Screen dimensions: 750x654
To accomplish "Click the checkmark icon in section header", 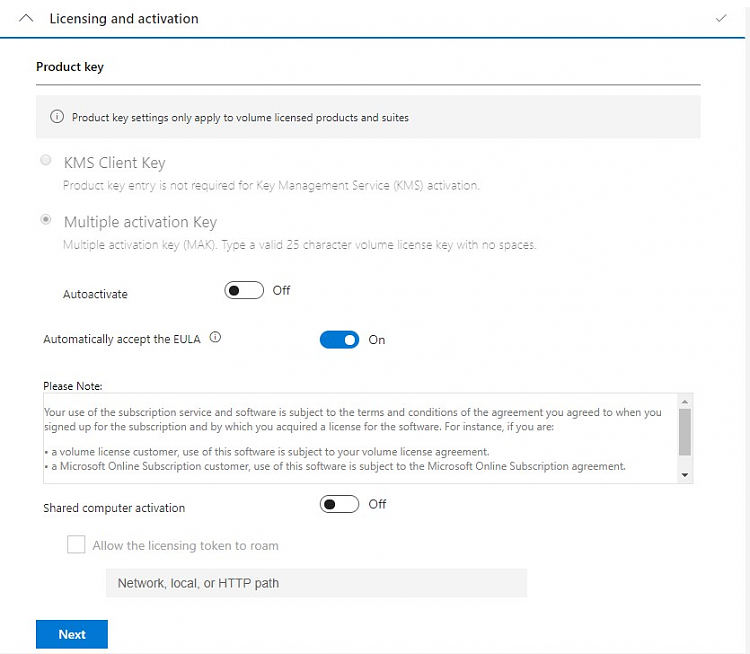I will click(x=721, y=18).
